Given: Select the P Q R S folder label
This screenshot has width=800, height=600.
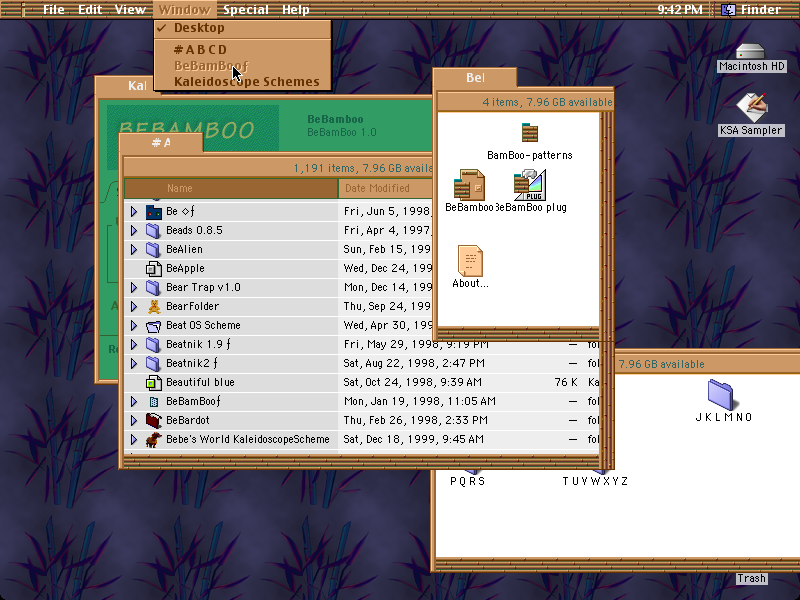Looking at the screenshot, I should point(467,481).
